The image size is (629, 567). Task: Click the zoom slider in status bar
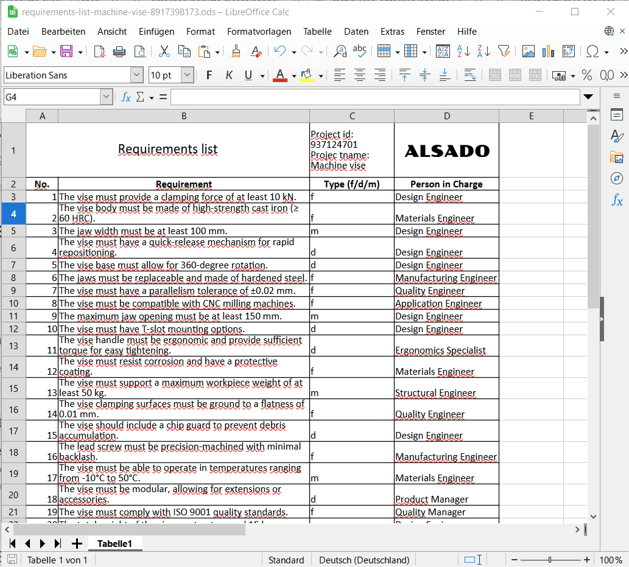point(550,560)
